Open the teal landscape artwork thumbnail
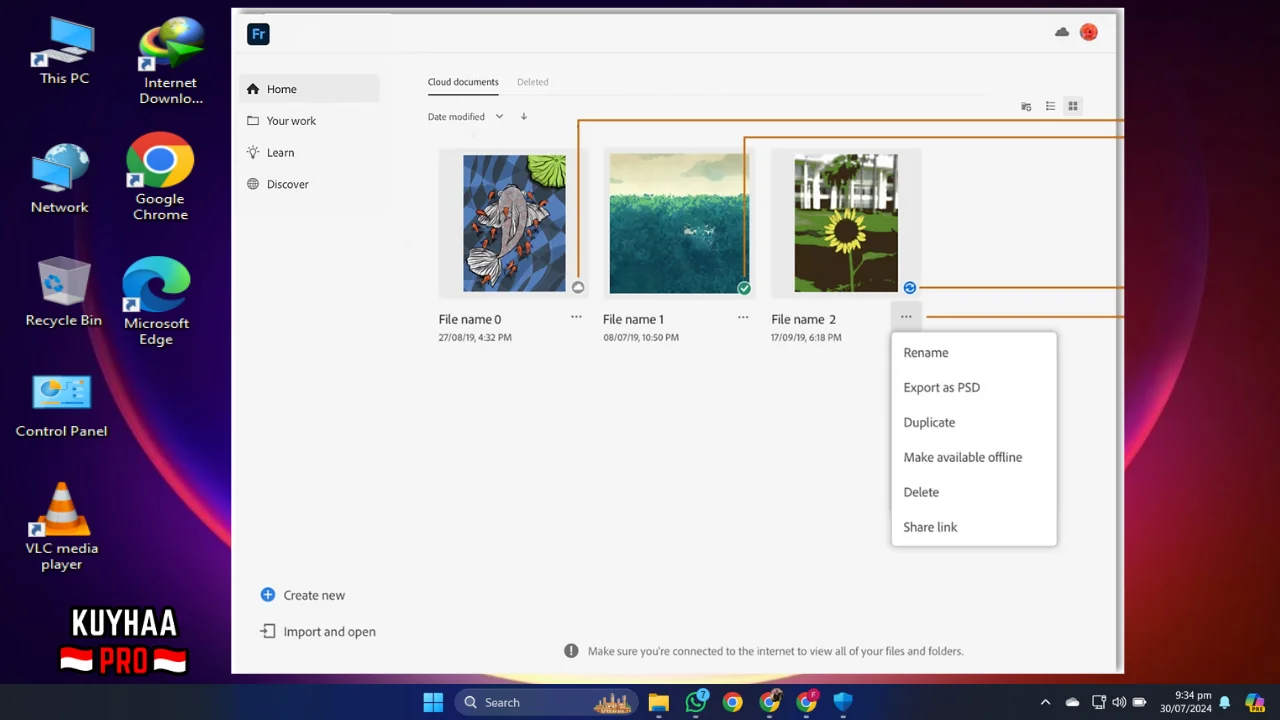 coord(679,223)
